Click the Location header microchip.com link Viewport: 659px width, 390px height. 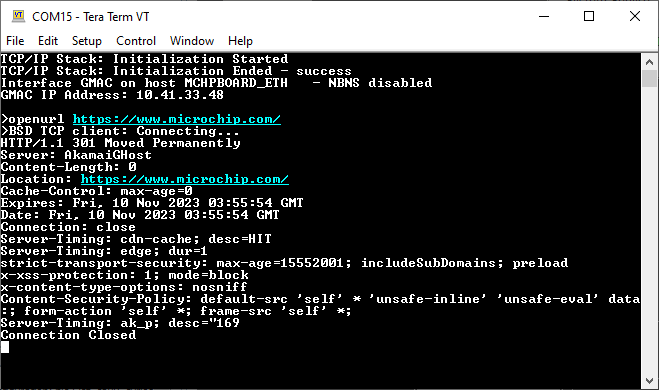coord(185,179)
